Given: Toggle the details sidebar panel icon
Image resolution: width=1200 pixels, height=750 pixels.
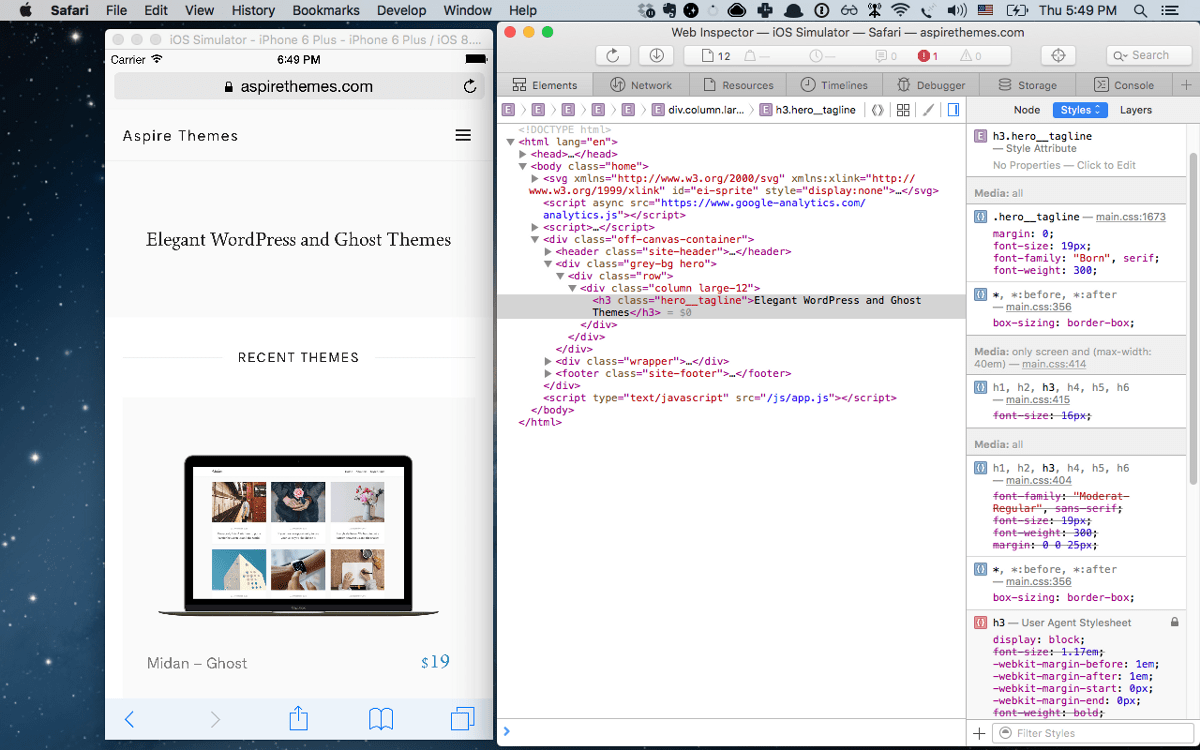Looking at the screenshot, I should [x=952, y=109].
